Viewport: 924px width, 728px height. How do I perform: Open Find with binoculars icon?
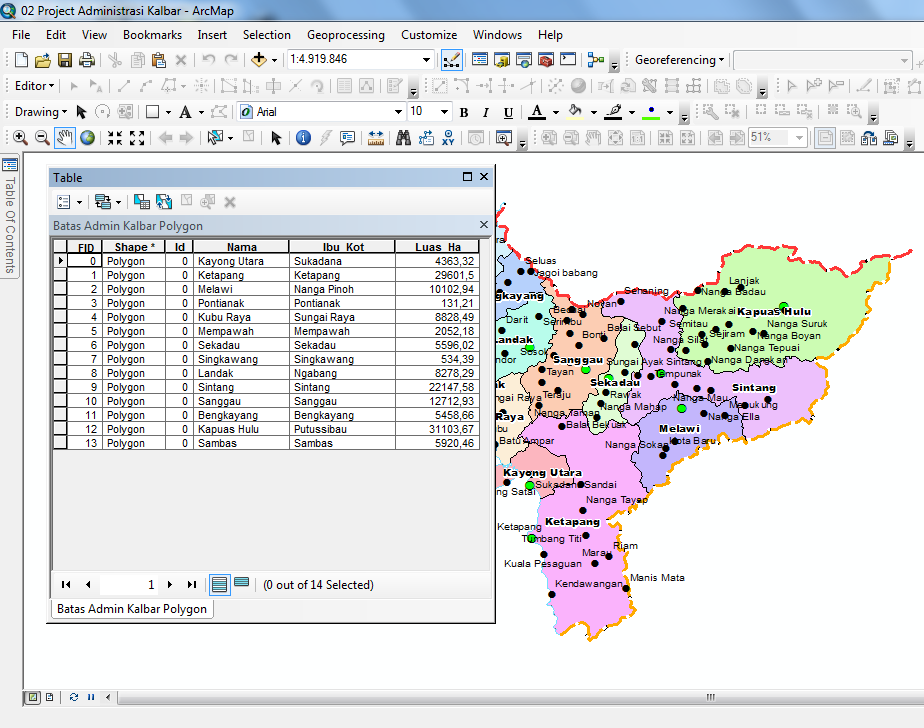(x=403, y=138)
